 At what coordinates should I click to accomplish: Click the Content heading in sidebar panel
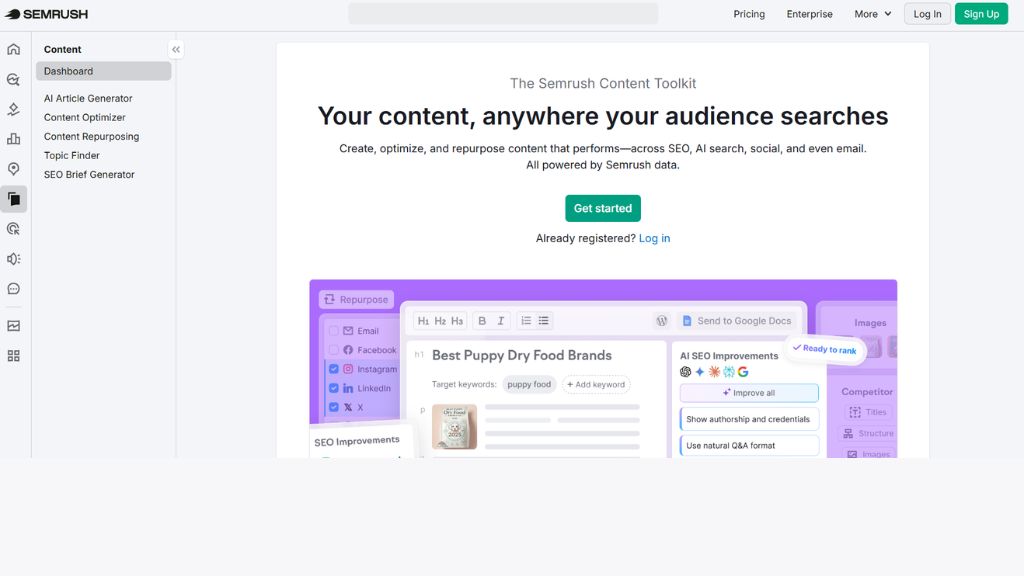click(x=63, y=50)
